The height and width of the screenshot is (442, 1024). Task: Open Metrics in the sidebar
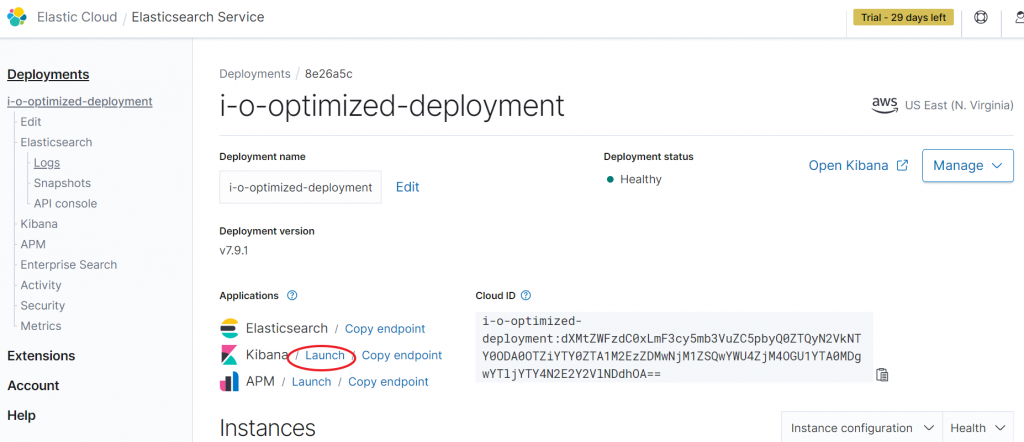pos(40,326)
